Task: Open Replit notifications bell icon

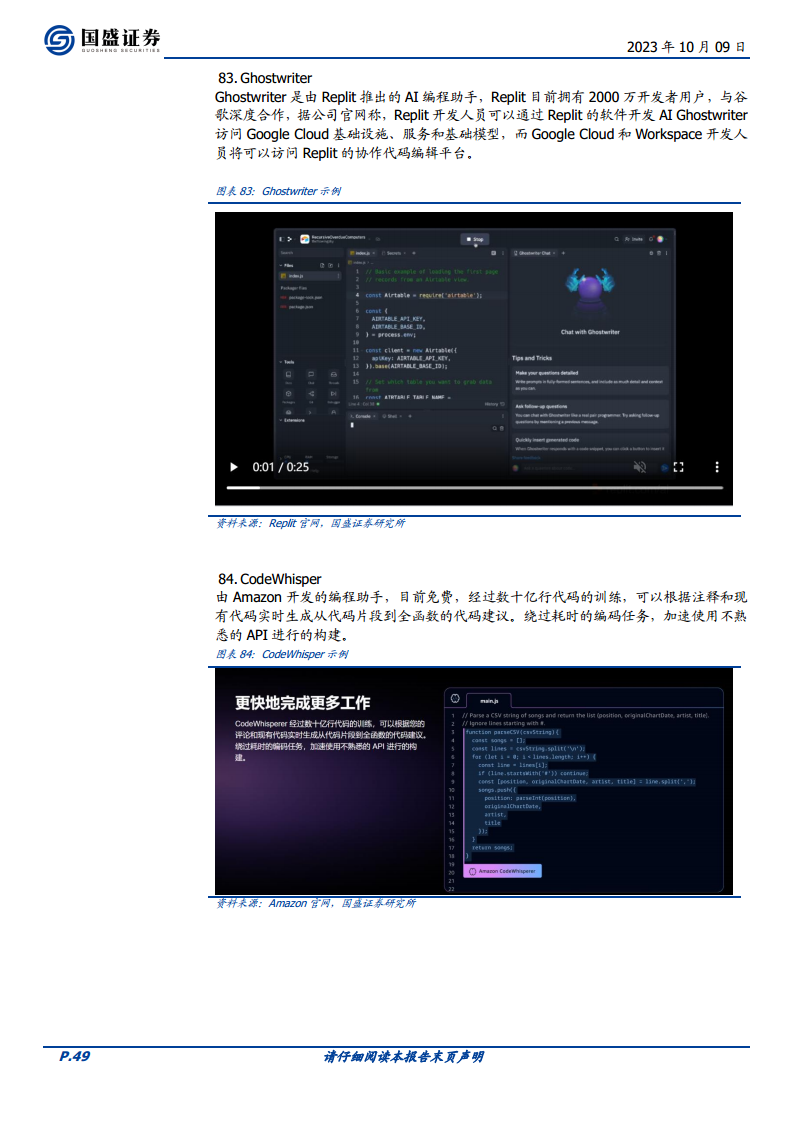Action: click(x=651, y=239)
